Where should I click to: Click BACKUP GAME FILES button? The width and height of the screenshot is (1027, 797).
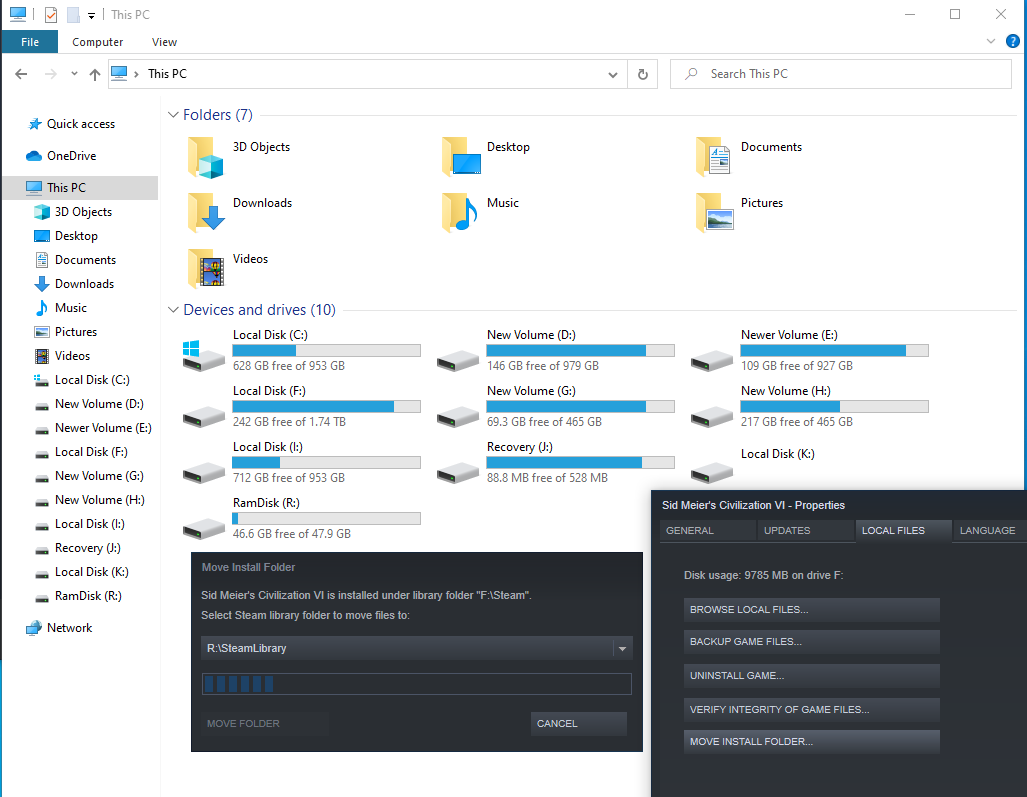[812, 642]
